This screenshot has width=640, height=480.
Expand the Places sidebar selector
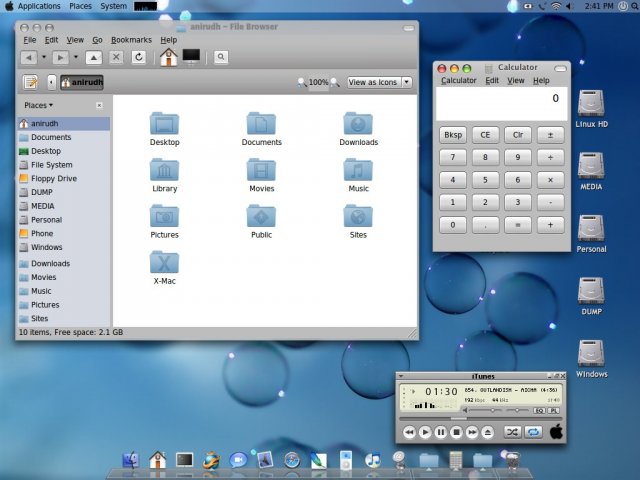pos(38,105)
